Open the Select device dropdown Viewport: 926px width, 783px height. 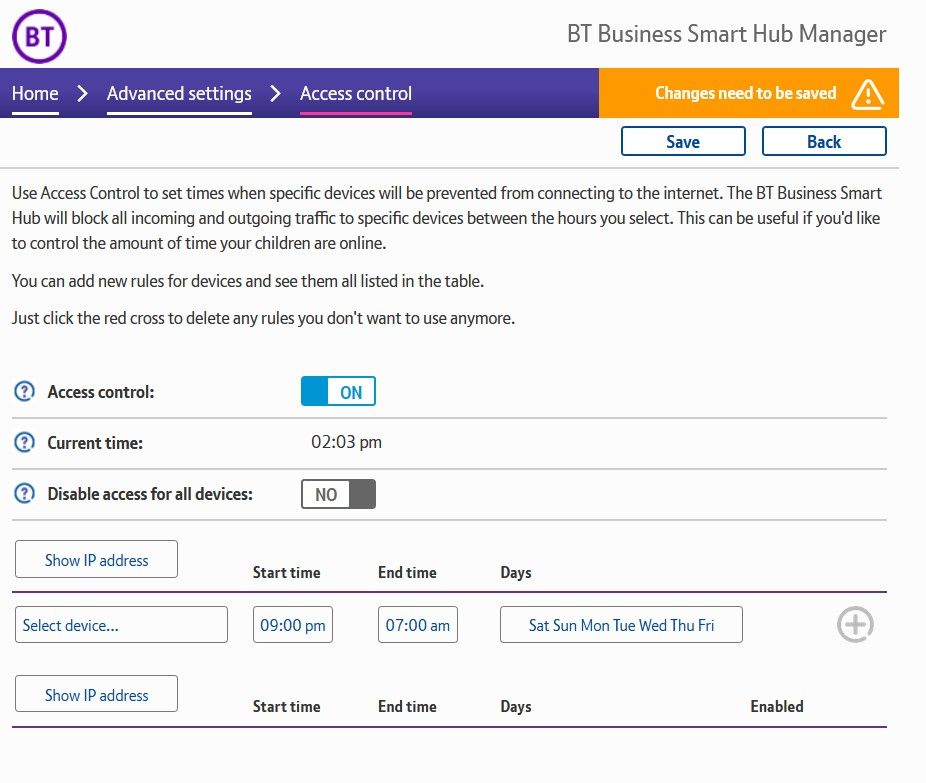(x=120, y=624)
